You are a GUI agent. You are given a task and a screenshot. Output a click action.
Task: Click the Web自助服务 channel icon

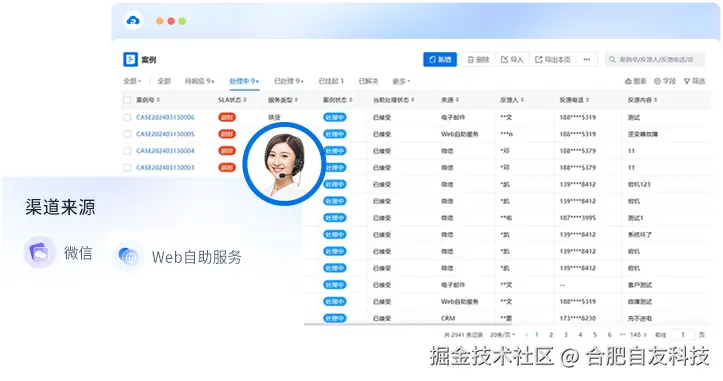(x=128, y=256)
